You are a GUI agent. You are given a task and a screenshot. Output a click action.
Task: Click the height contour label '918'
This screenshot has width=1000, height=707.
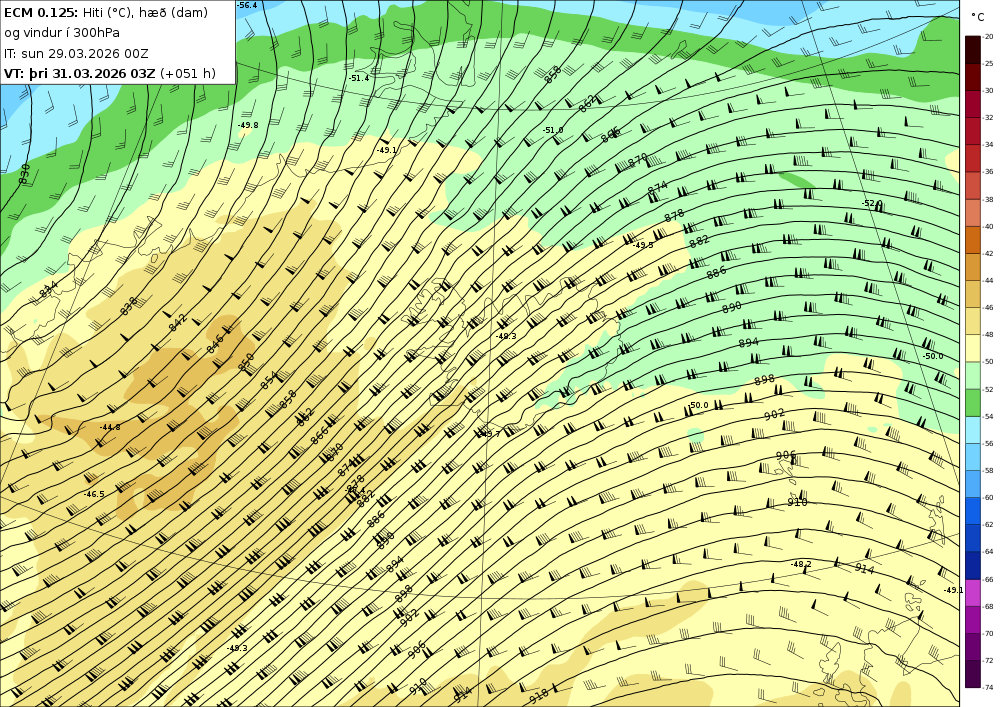click(539, 697)
